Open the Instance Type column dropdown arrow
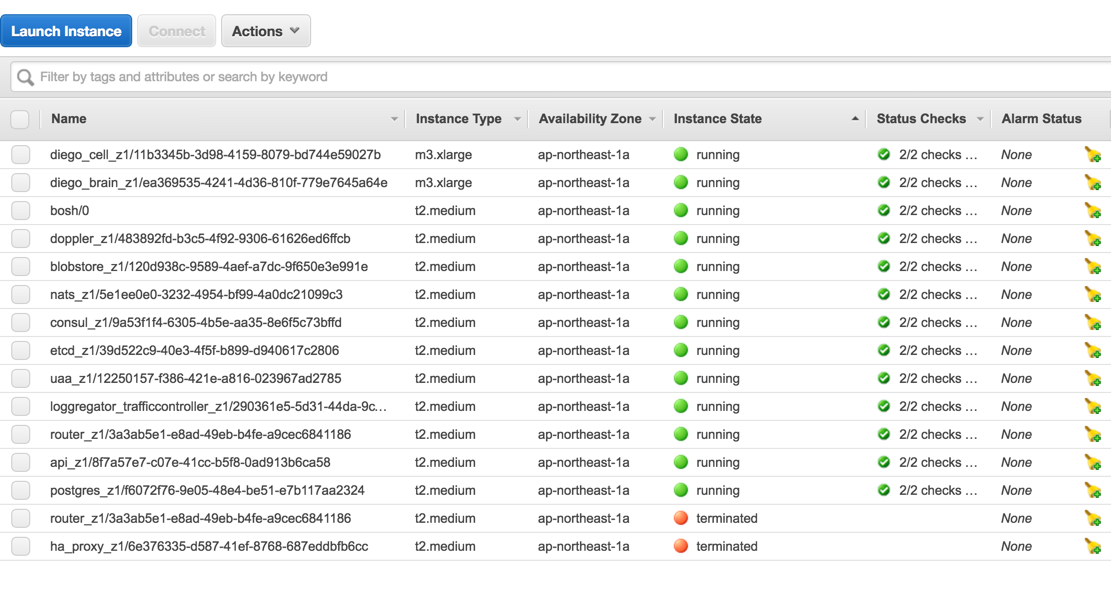This screenshot has width=1111, height=589. (517, 119)
